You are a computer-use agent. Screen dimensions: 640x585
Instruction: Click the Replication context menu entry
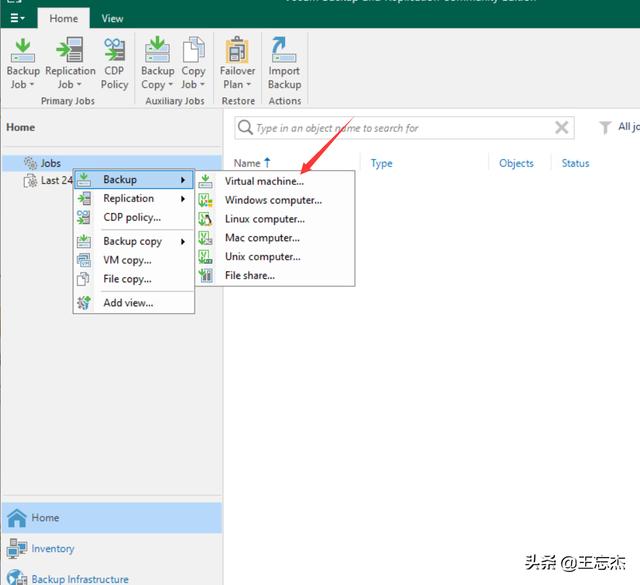[133, 198]
